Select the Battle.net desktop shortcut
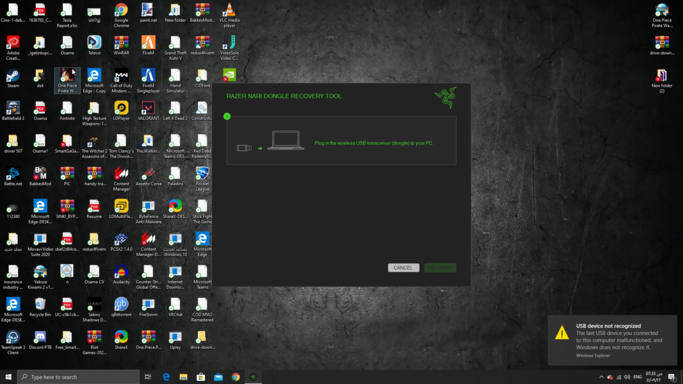The image size is (683, 384). click(x=13, y=176)
